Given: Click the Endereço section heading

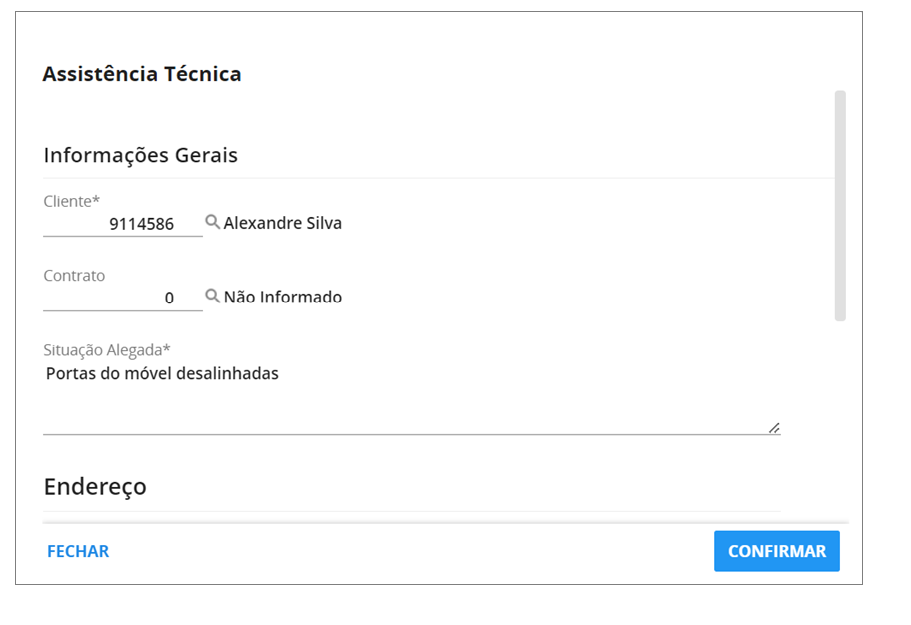Looking at the screenshot, I should point(95,487).
